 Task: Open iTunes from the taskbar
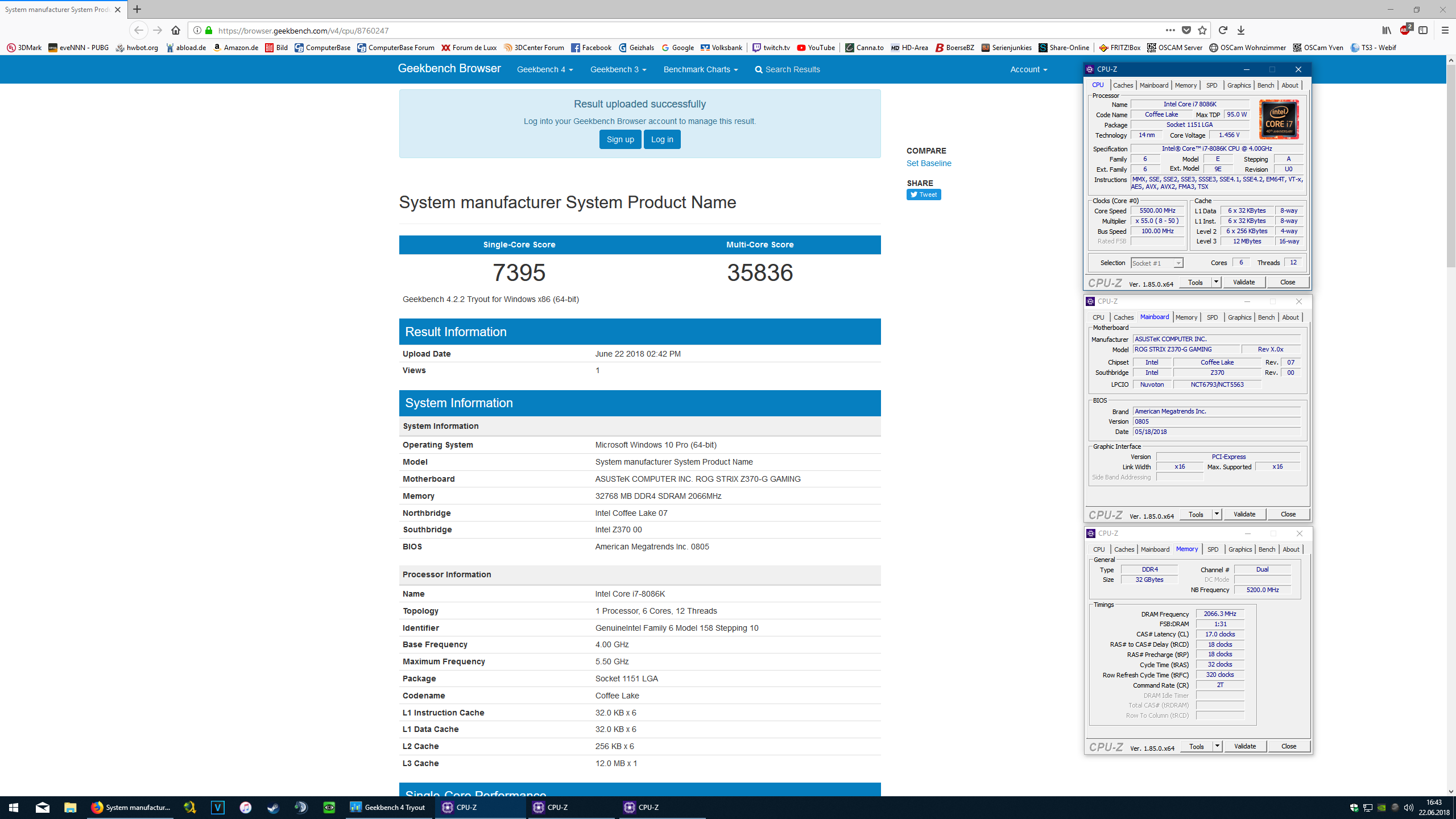(245, 807)
